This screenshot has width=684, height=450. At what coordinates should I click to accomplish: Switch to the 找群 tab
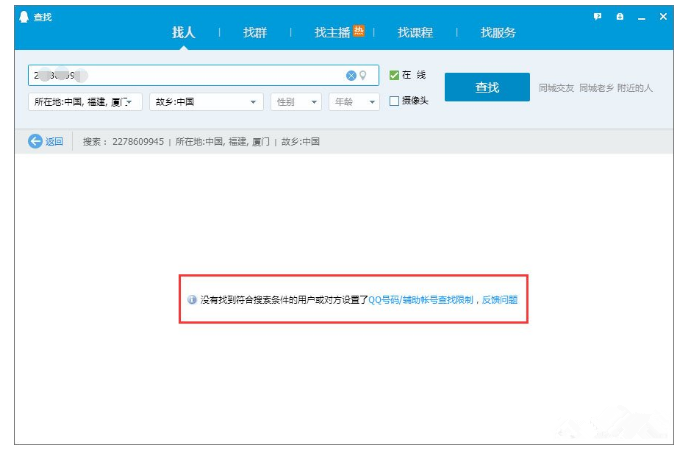(x=255, y=33)
